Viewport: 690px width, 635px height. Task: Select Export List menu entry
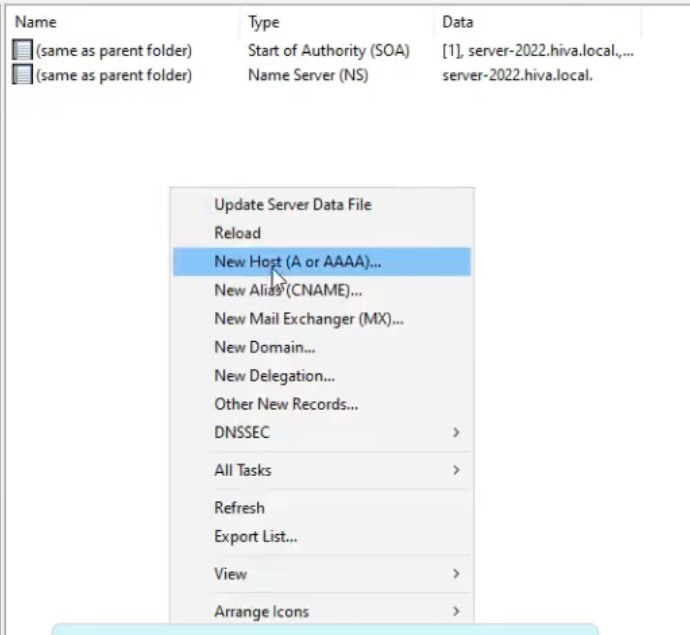[x=322, y=537]
